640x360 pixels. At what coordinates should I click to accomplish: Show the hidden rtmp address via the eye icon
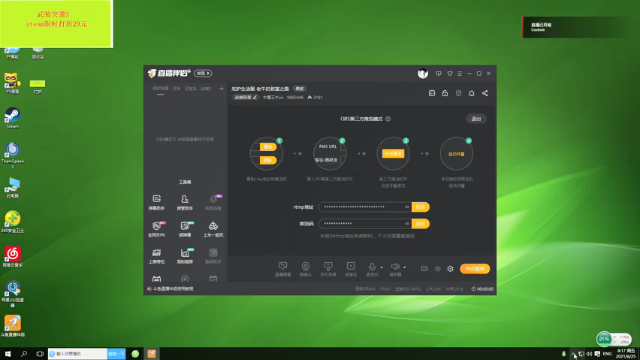point(407,207)
